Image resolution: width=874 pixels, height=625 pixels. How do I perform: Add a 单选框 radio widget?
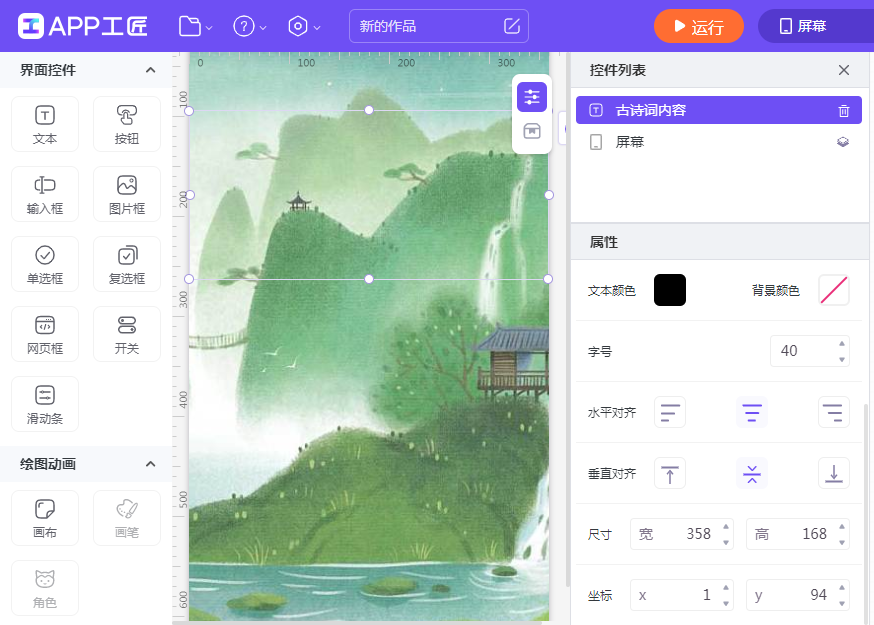pos(45,264)
